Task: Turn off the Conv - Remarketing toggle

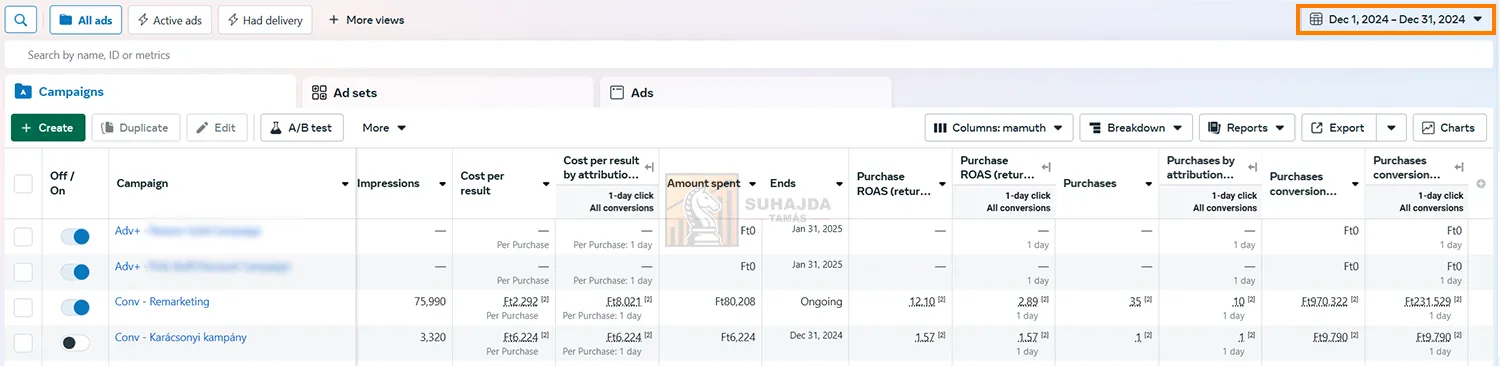Action: tap(75, 308)
